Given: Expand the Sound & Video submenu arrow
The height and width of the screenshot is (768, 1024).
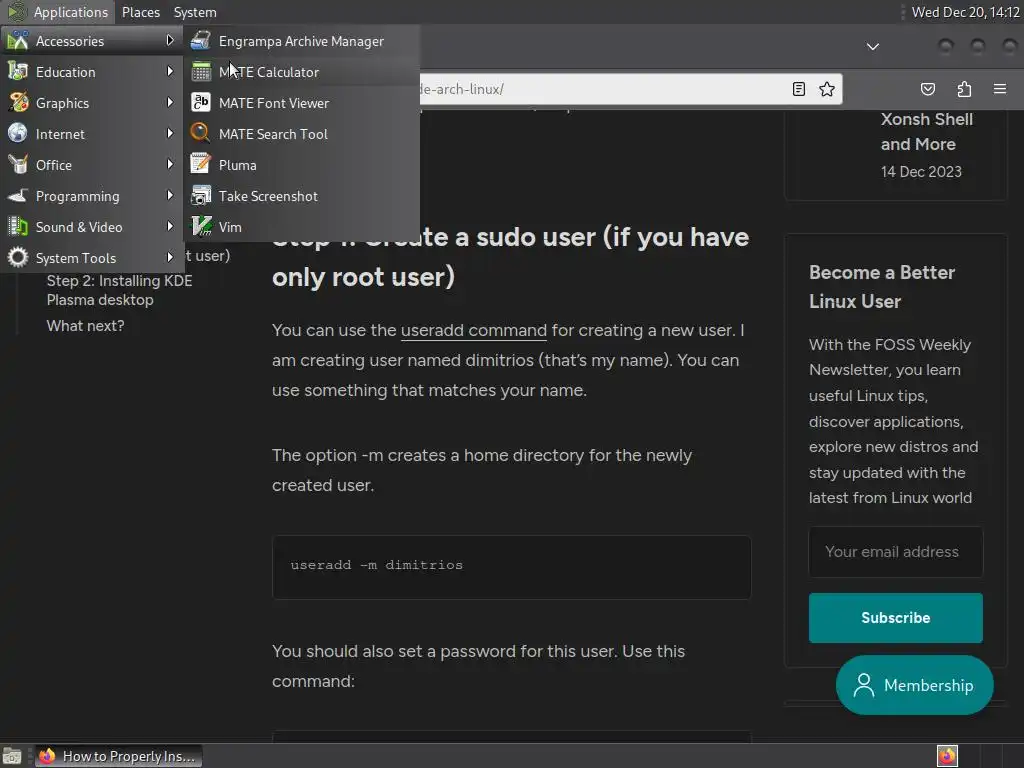Looking at the screenshot, I should point(170,226).
